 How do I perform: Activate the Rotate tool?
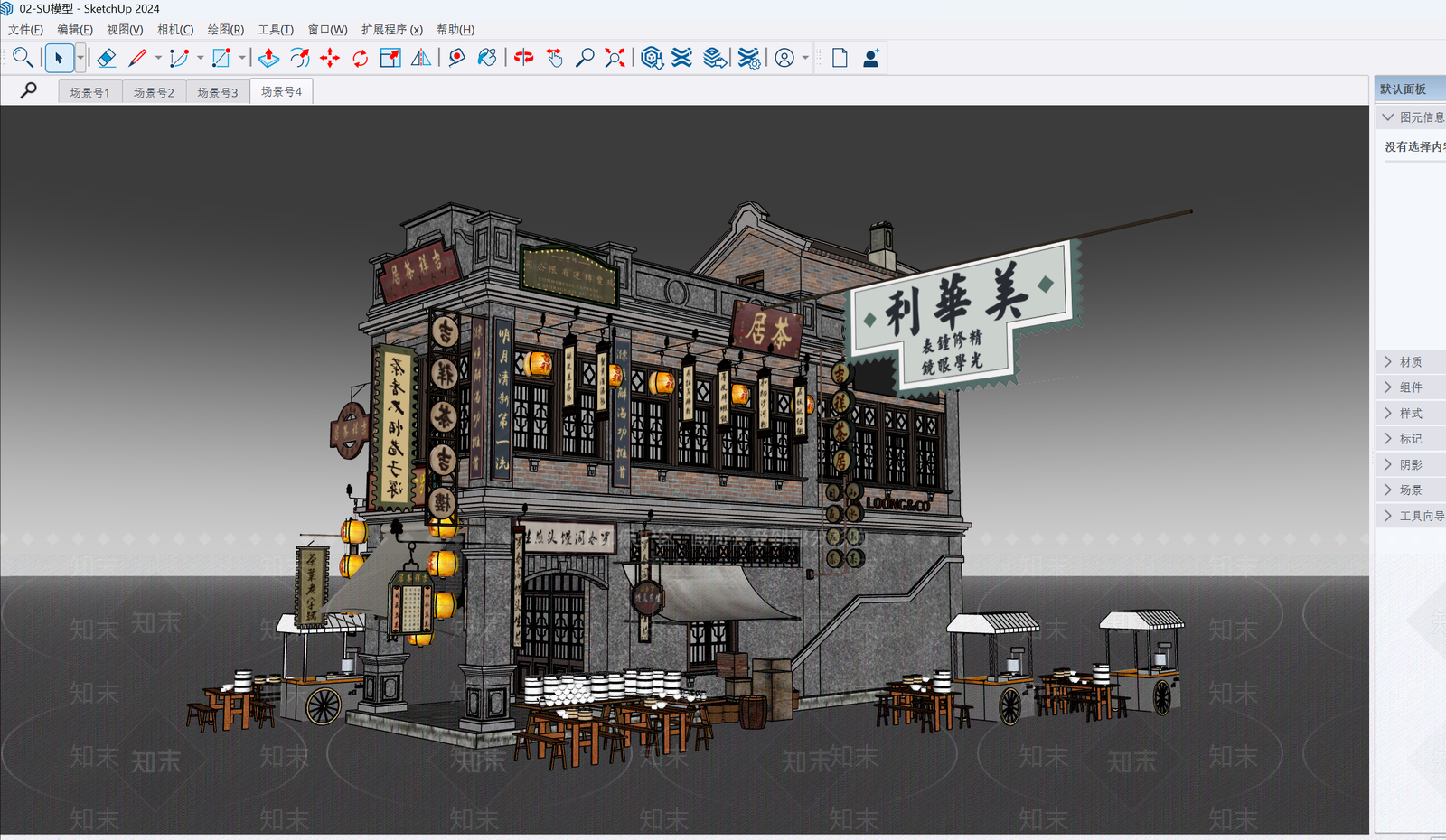point(360,57)
